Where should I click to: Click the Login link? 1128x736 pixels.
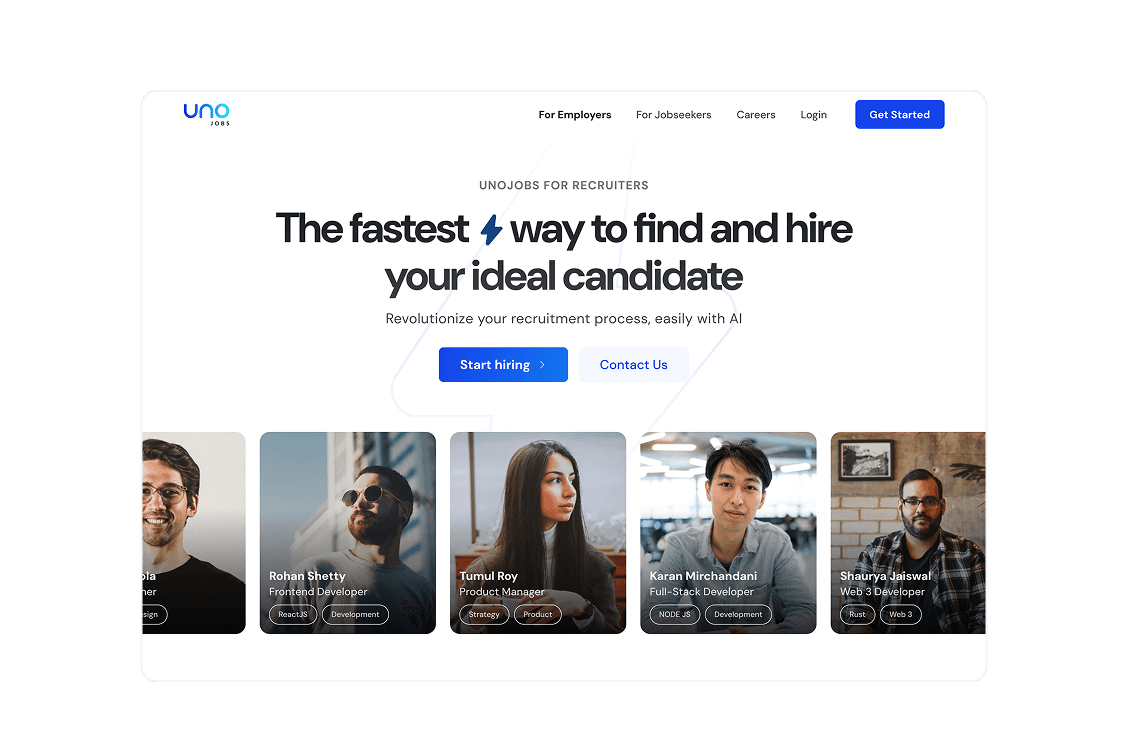click(x=814, y=114)
